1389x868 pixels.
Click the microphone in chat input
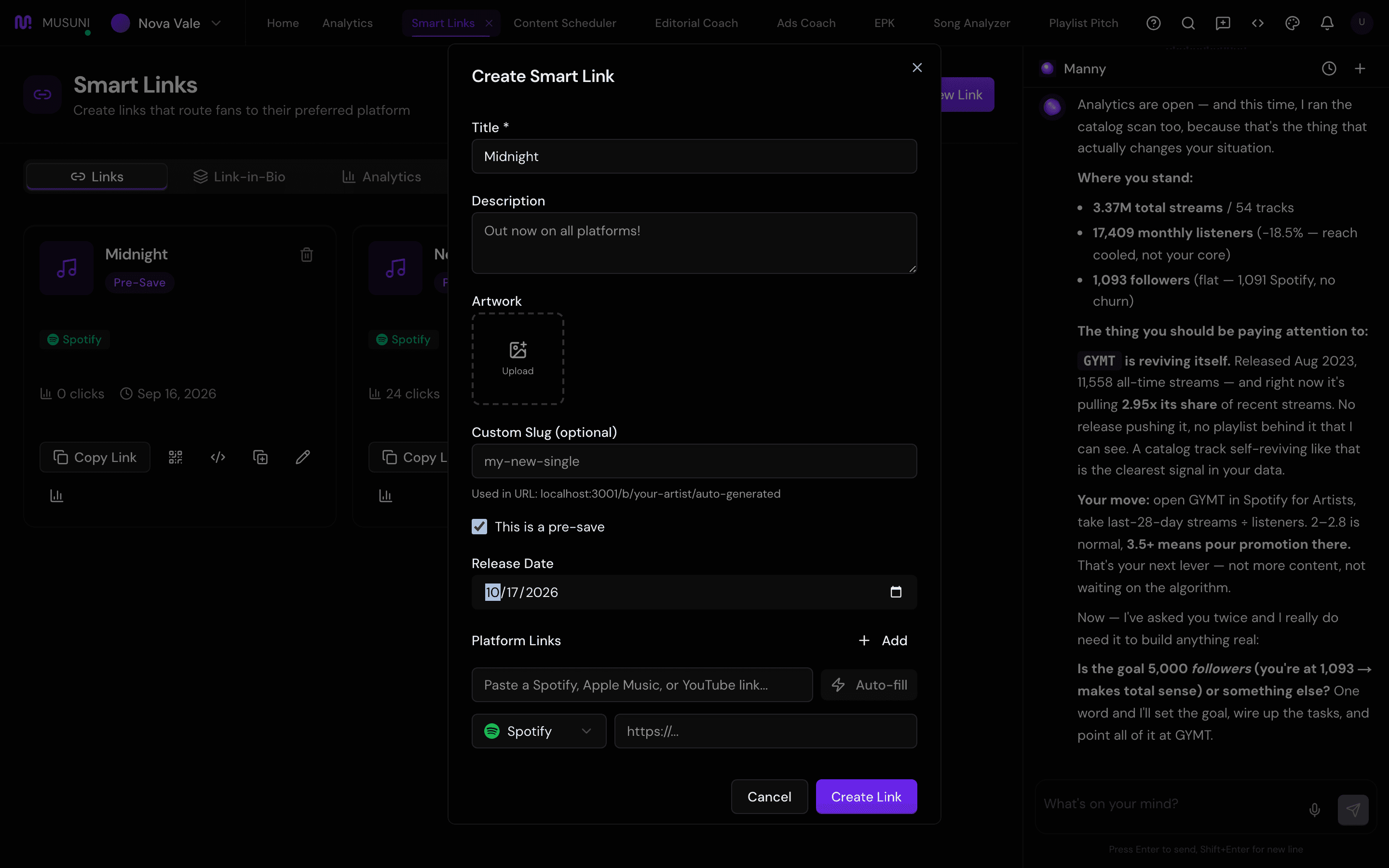1314,810
